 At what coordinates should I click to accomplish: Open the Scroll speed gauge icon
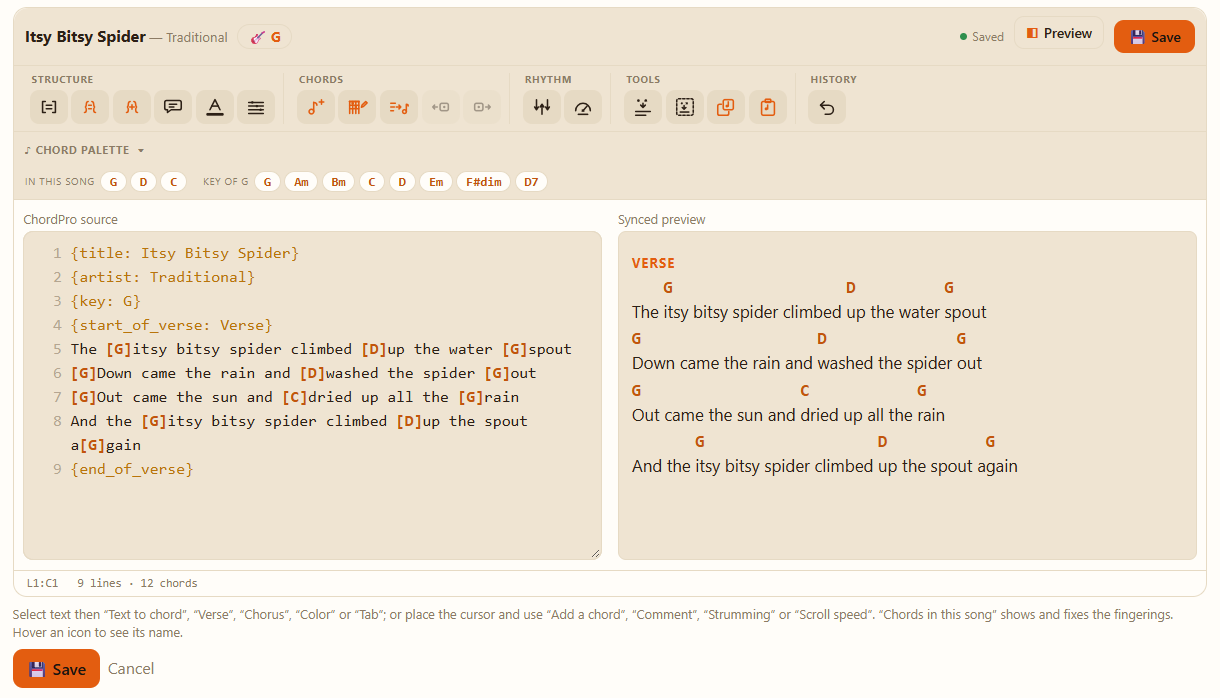583,107
